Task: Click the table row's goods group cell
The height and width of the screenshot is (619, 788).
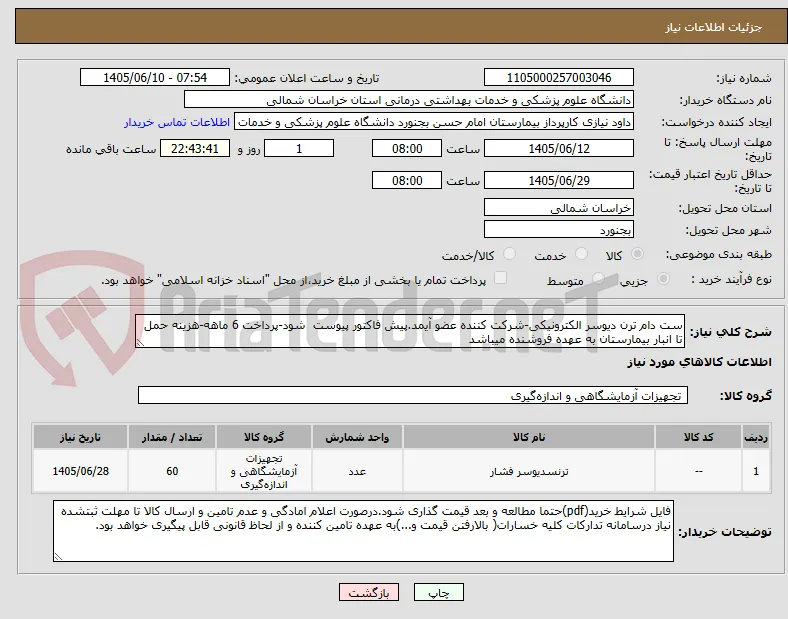Action: 264,471
